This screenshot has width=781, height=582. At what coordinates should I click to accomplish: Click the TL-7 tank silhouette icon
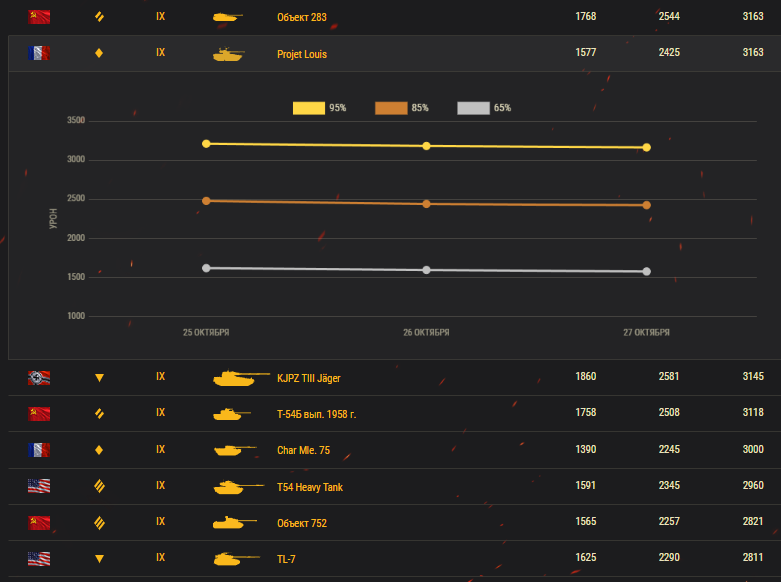coord(237,559)
